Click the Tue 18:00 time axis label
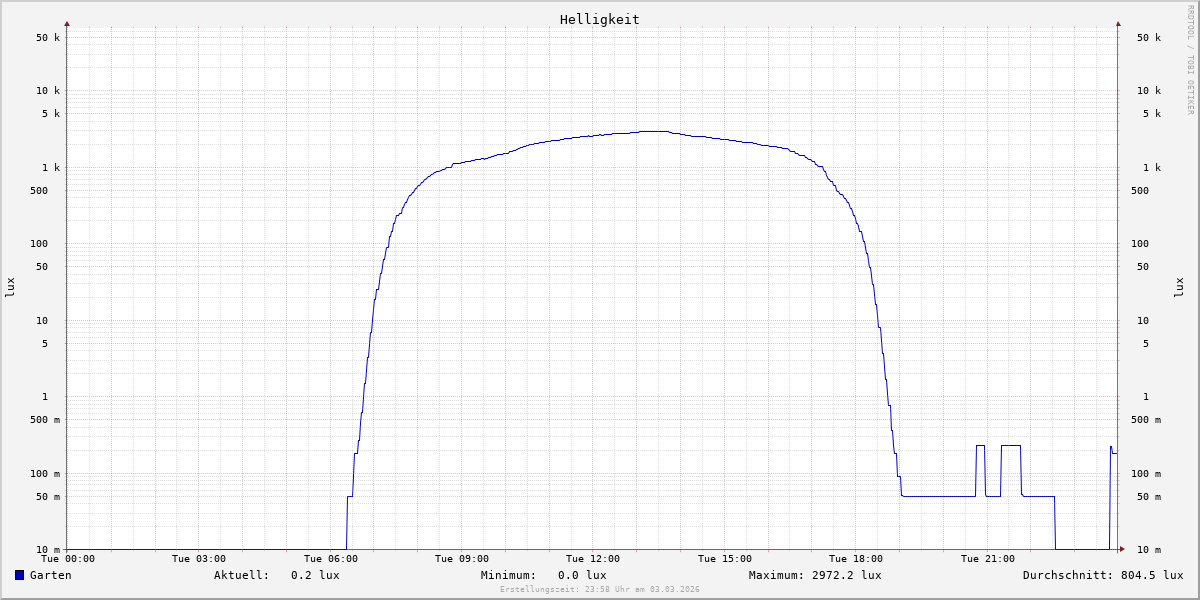The height and width of the screenshot is (600, 1200). [x=856, y=559]
